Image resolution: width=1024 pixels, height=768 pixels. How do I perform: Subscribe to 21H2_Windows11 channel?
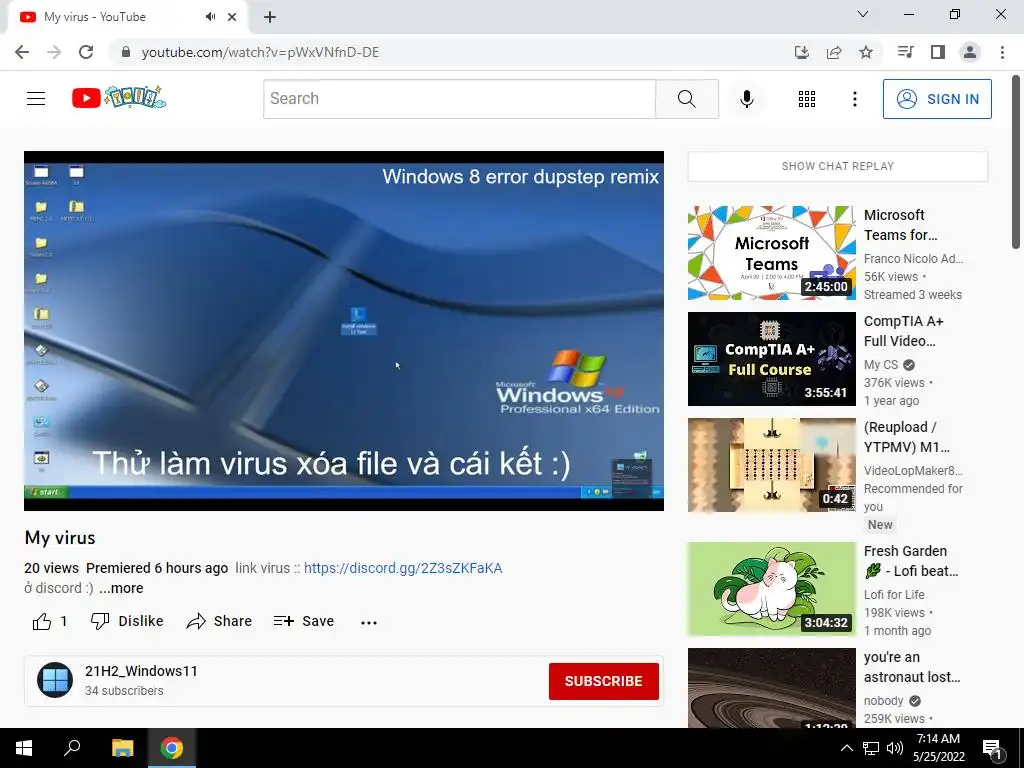point(603,681)
